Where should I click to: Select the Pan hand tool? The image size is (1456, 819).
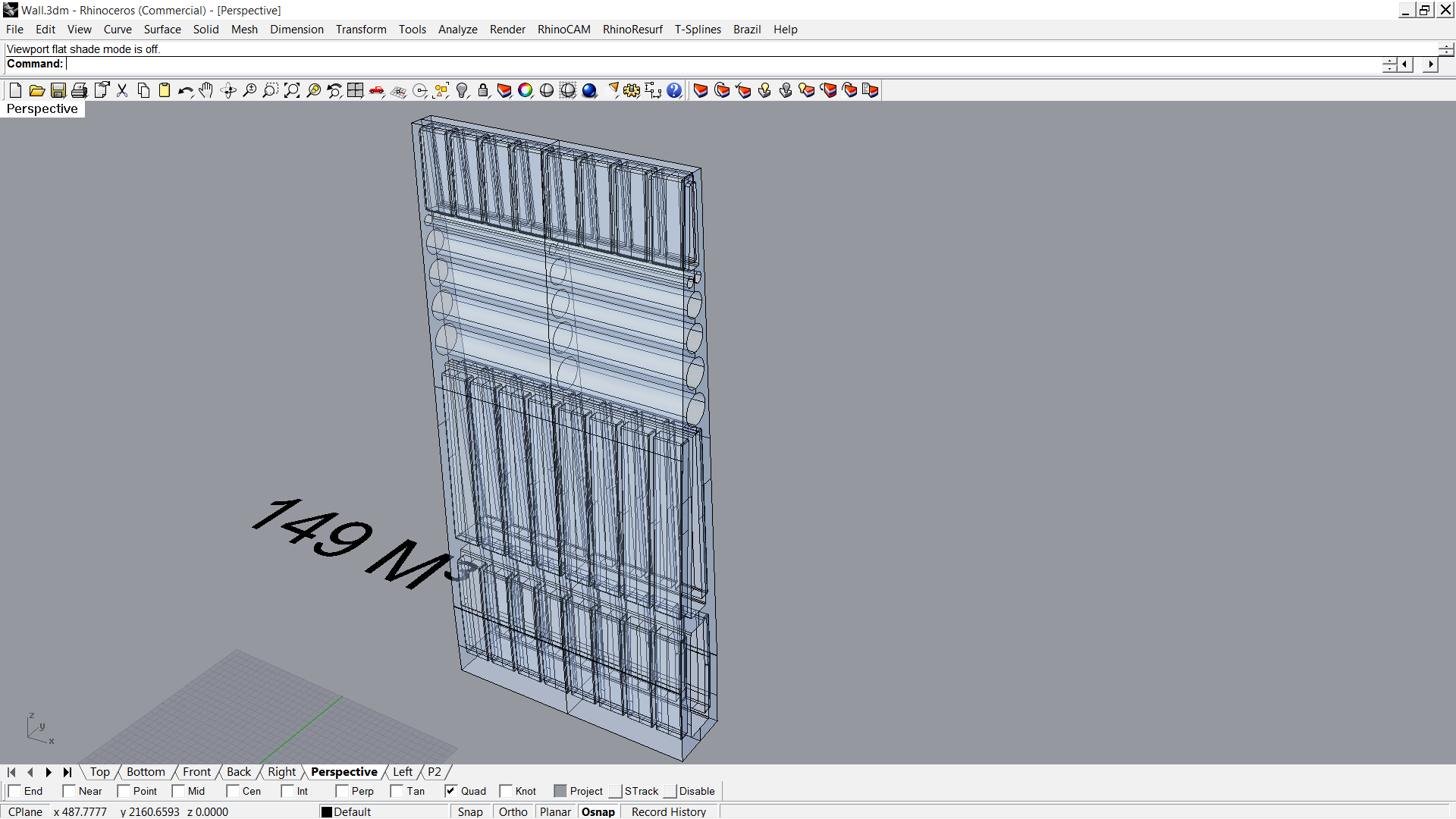[x=206, y=91]
